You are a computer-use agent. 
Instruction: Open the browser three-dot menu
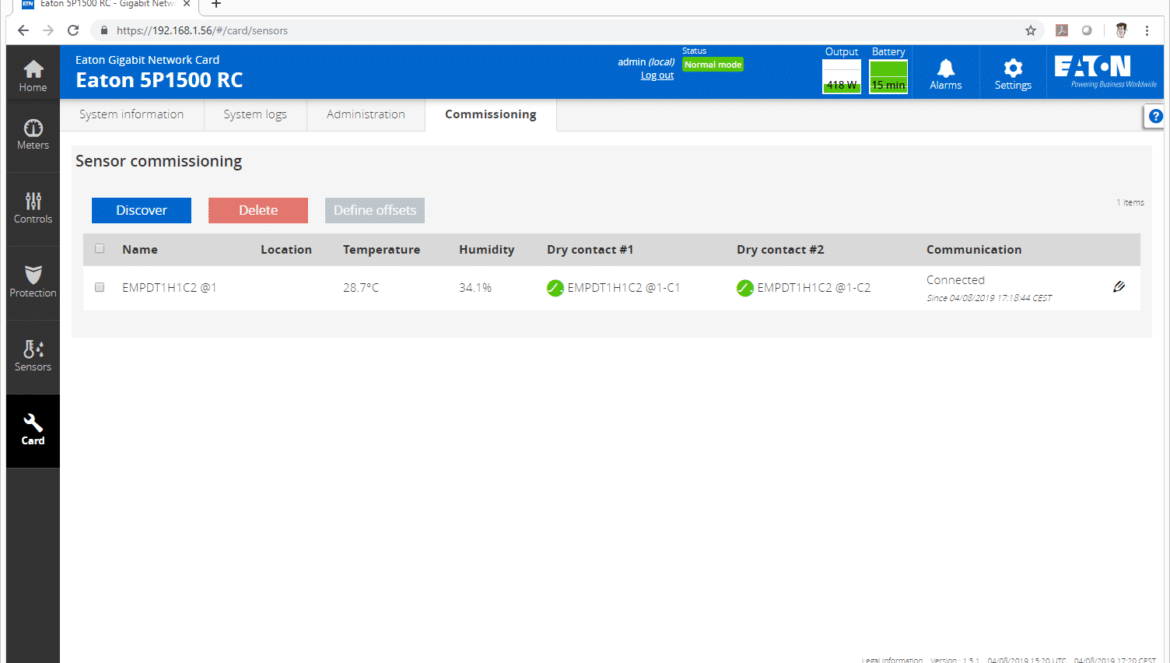pos(1147,31)
